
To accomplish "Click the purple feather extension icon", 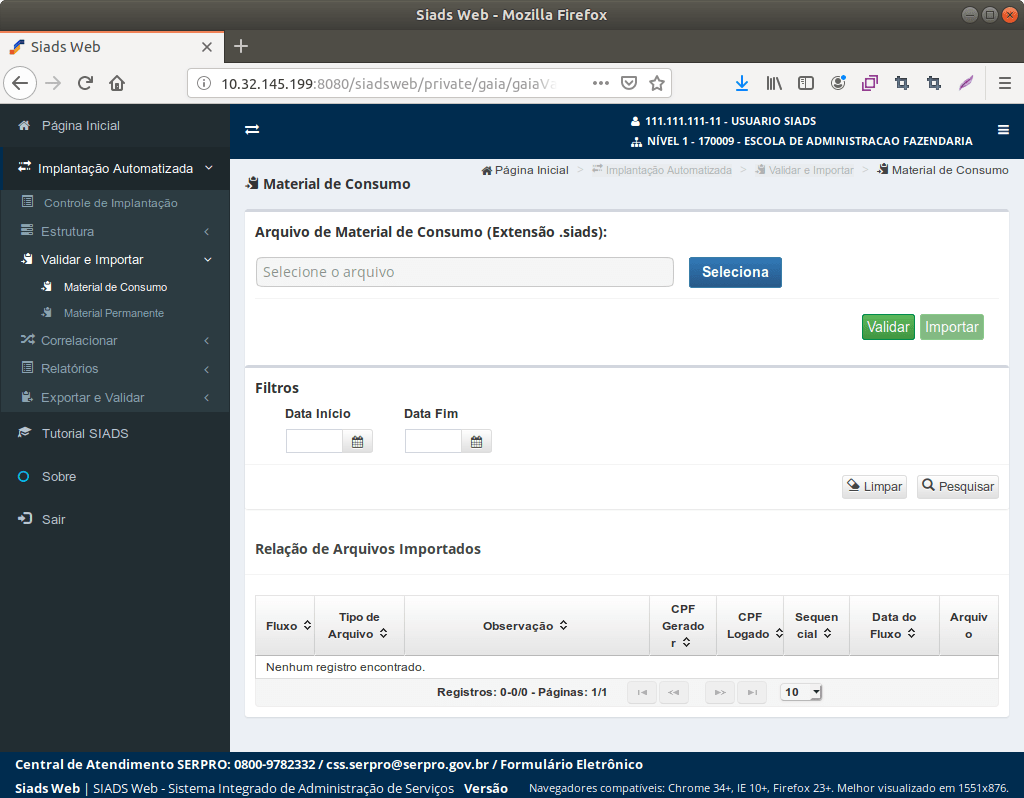I will click(x=966, y=83).
